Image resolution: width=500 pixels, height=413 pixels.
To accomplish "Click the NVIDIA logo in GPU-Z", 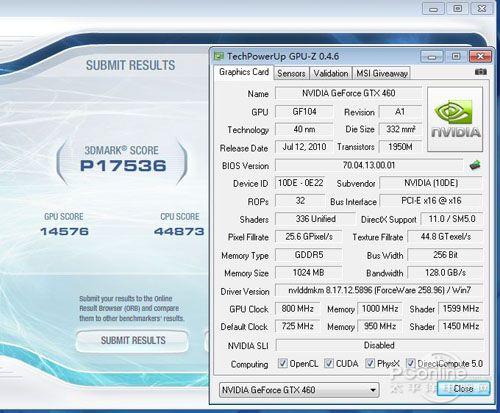I will [455, 119].
